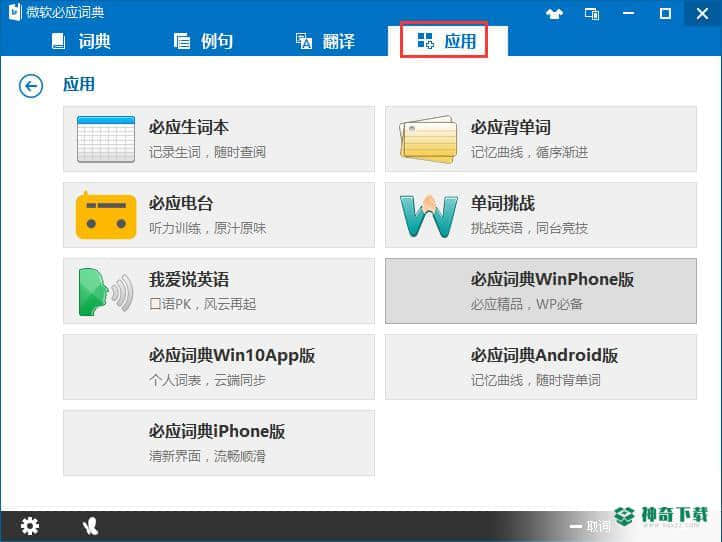Click the 微软必应词典 app logo icon
The image size is (722, 542).
15,12
